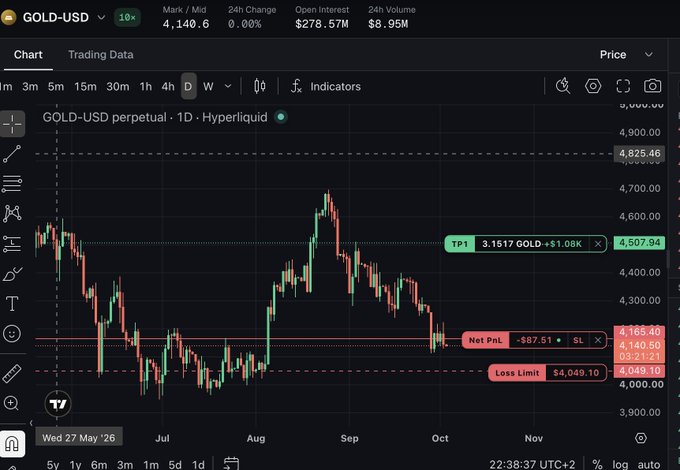
Task: Set chart range to 1y
Action: tap(75, 465)
